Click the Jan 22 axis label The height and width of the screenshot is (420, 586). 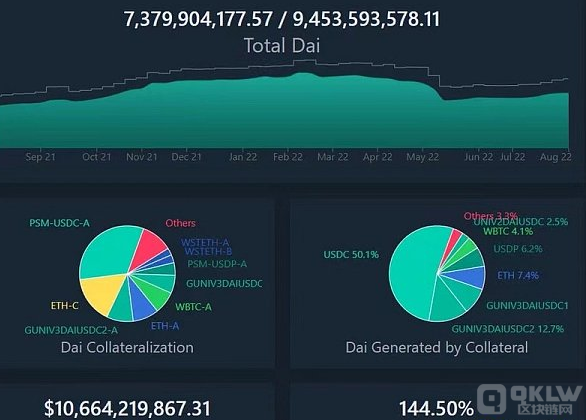point(243,157)
